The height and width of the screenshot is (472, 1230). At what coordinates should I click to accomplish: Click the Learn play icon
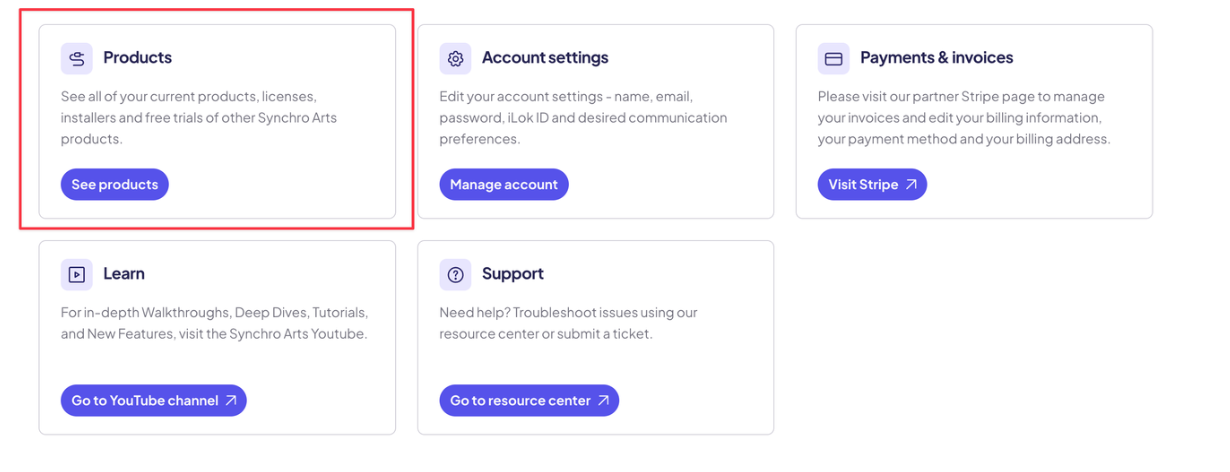(x=77, y=274)
